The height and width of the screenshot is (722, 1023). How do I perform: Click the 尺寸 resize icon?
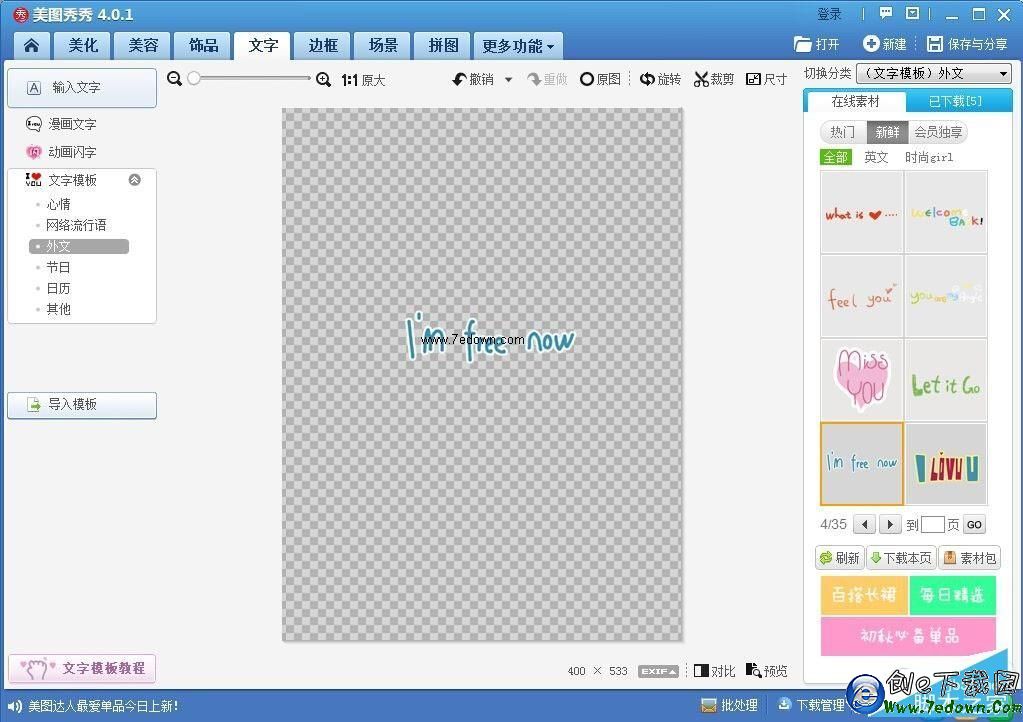pos(754,80)
